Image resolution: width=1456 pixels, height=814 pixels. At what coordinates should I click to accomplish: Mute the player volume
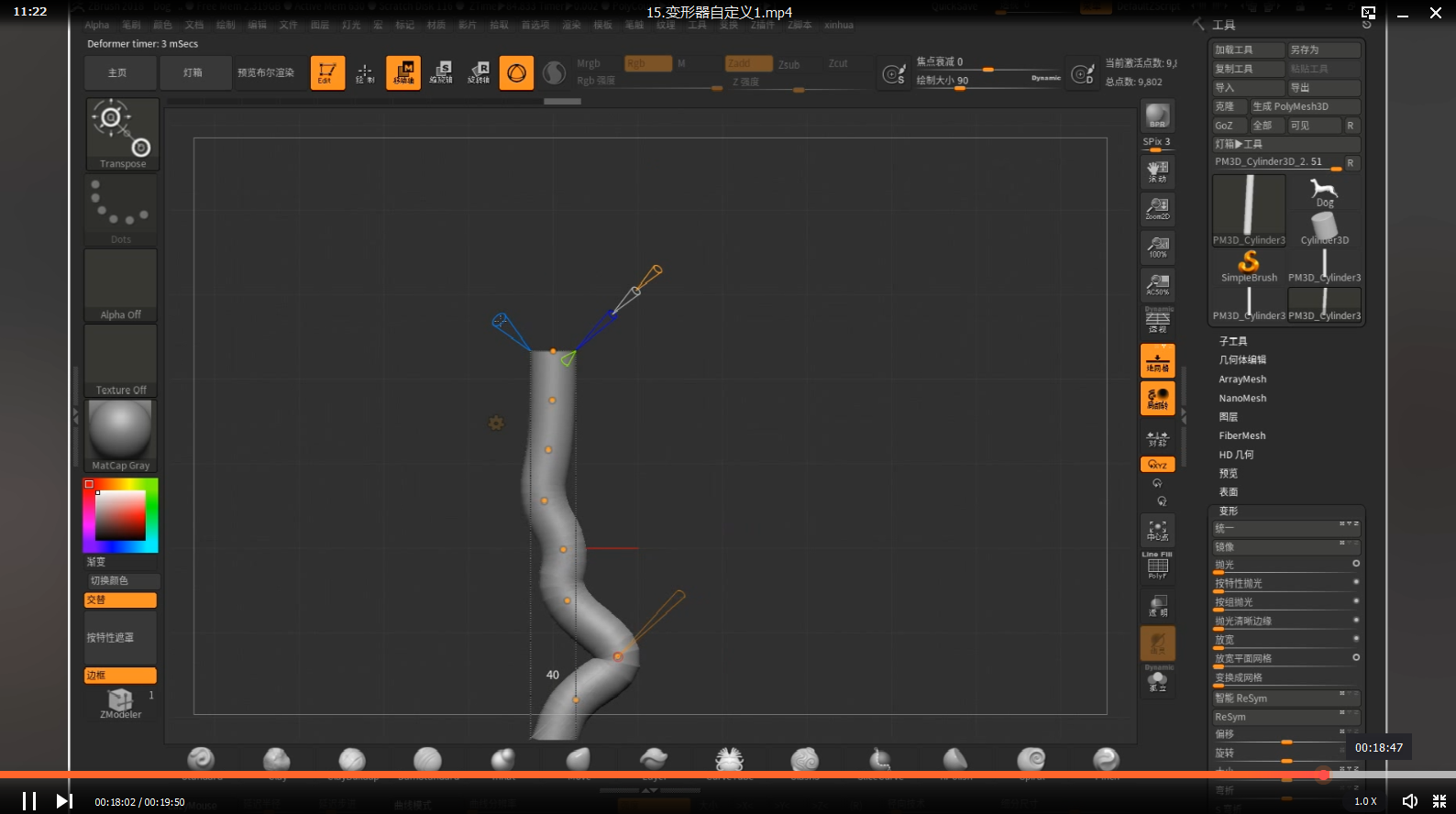[x=1410, y=801]
